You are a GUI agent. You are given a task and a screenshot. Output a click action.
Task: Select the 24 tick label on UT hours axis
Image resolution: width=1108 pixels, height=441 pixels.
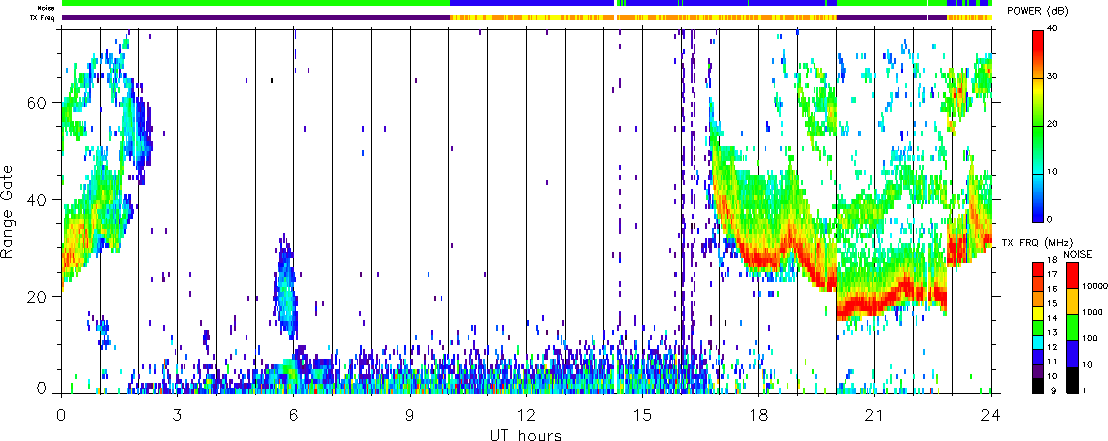[991, 414]
